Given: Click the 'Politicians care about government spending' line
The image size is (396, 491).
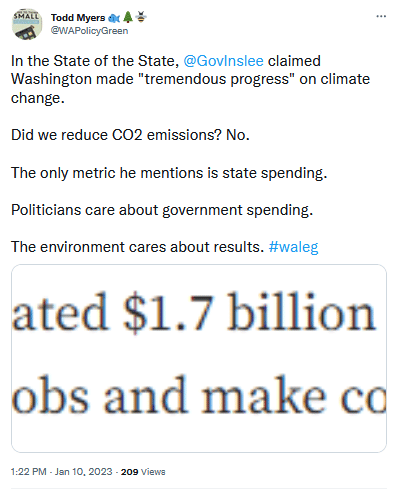Looking at the screenshot, I should (x=162, y=210).
